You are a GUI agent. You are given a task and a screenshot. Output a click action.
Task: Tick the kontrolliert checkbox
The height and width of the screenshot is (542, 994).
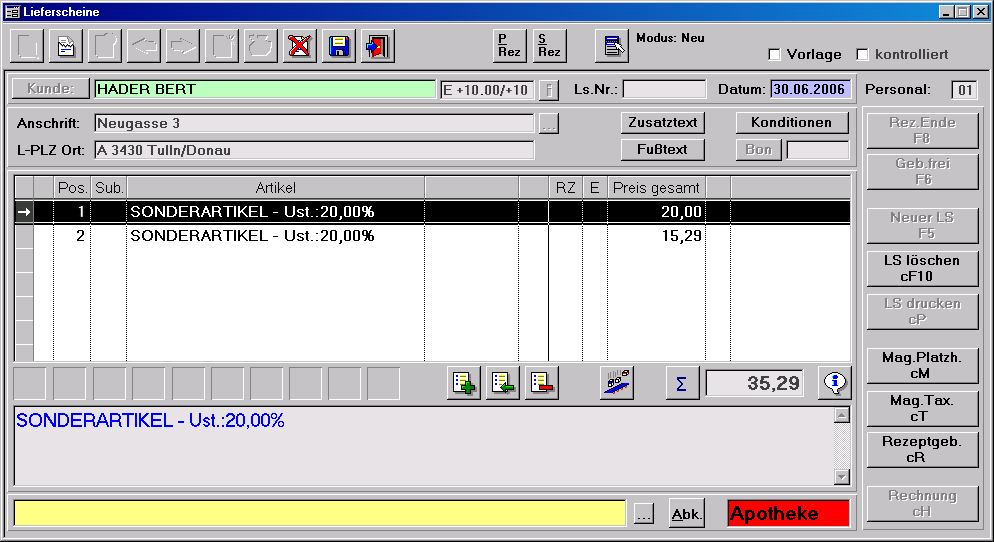pyautogui.click(x=861, y=54)
